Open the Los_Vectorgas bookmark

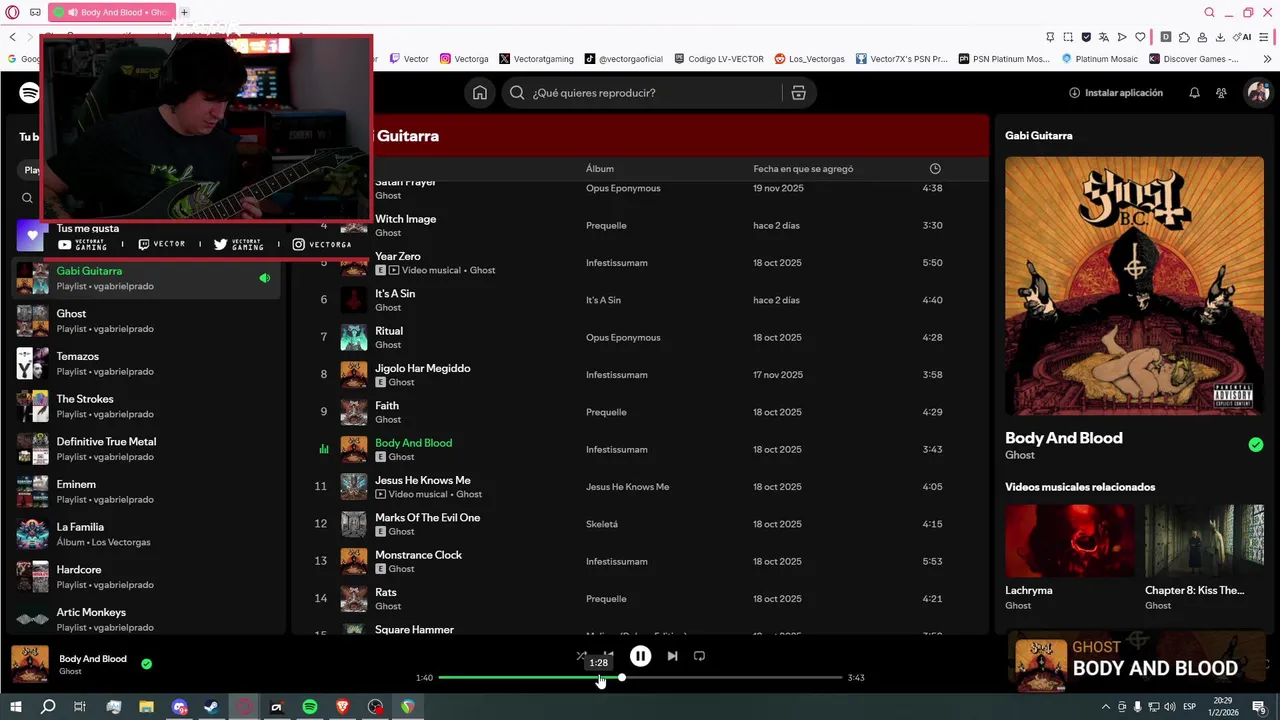809,59
